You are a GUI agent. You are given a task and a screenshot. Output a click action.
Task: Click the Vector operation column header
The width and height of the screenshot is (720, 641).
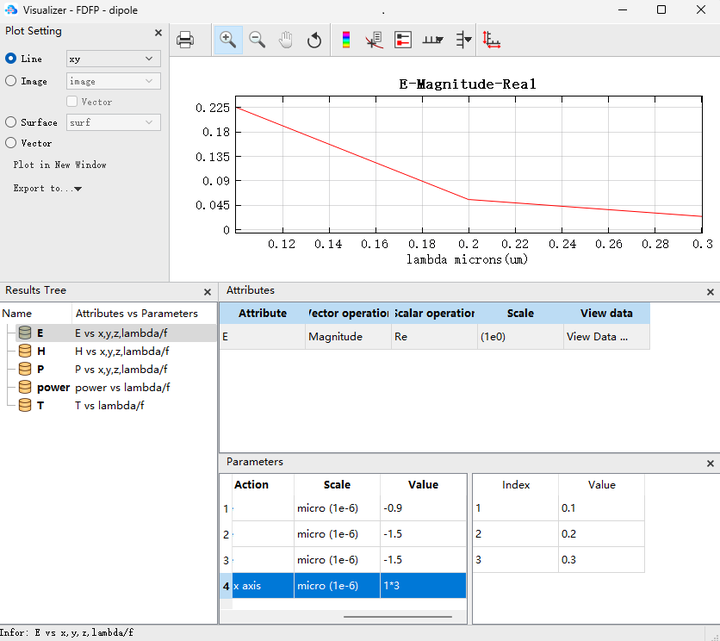point(348,313)
